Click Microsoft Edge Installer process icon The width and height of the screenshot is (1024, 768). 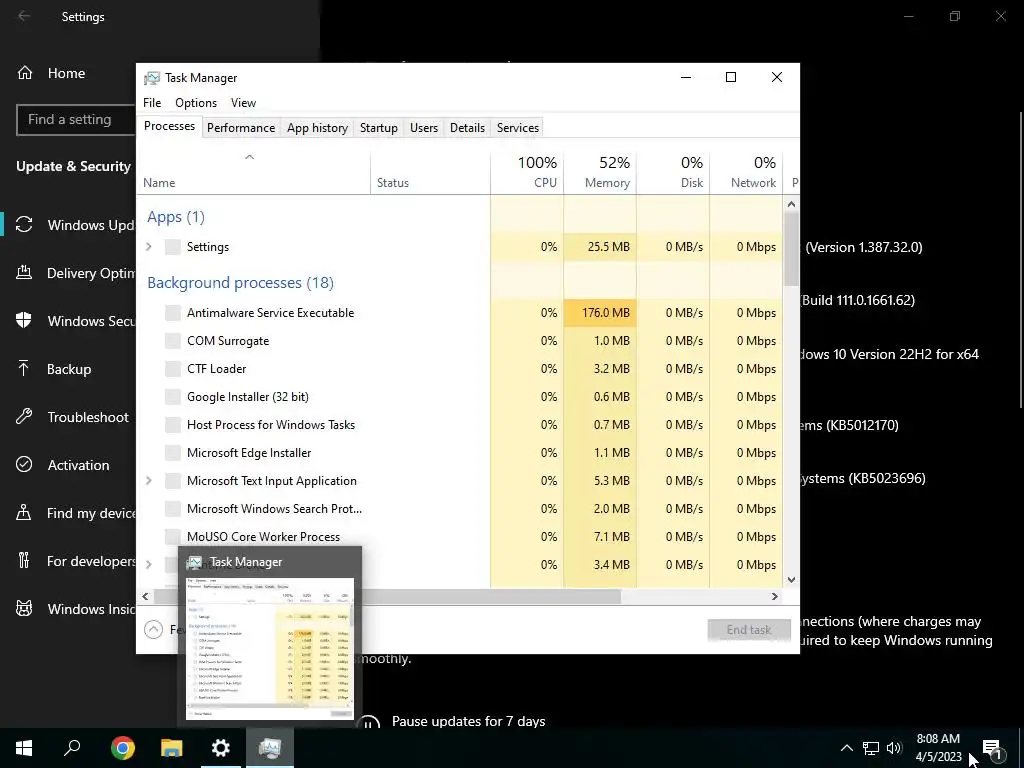click(x=172, y=453)
